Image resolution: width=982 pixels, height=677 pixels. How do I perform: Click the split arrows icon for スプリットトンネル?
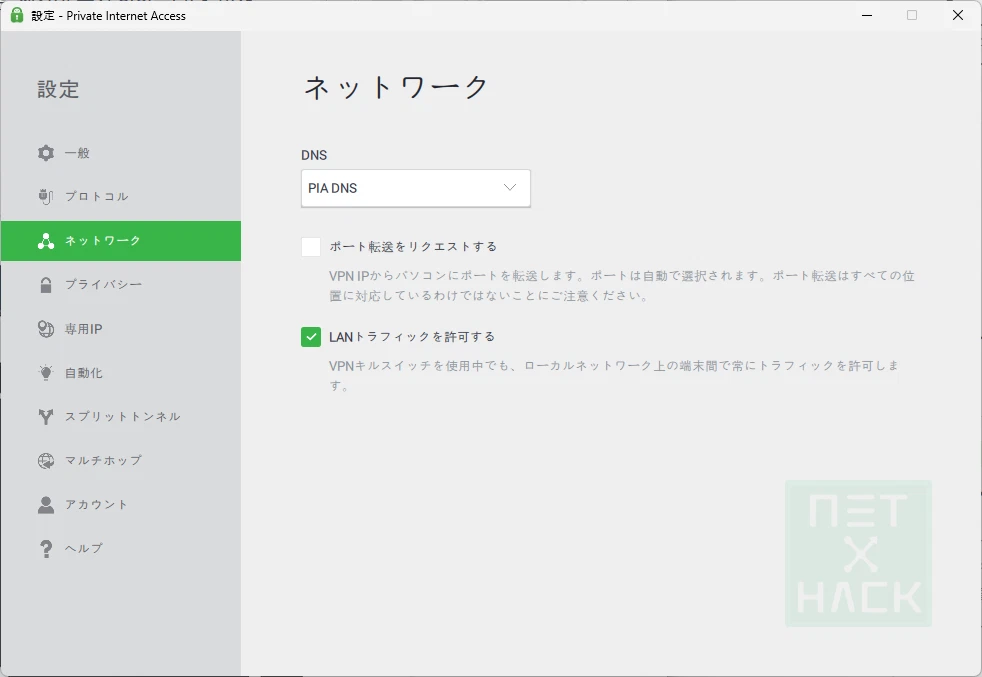click(x=46, y=417)
